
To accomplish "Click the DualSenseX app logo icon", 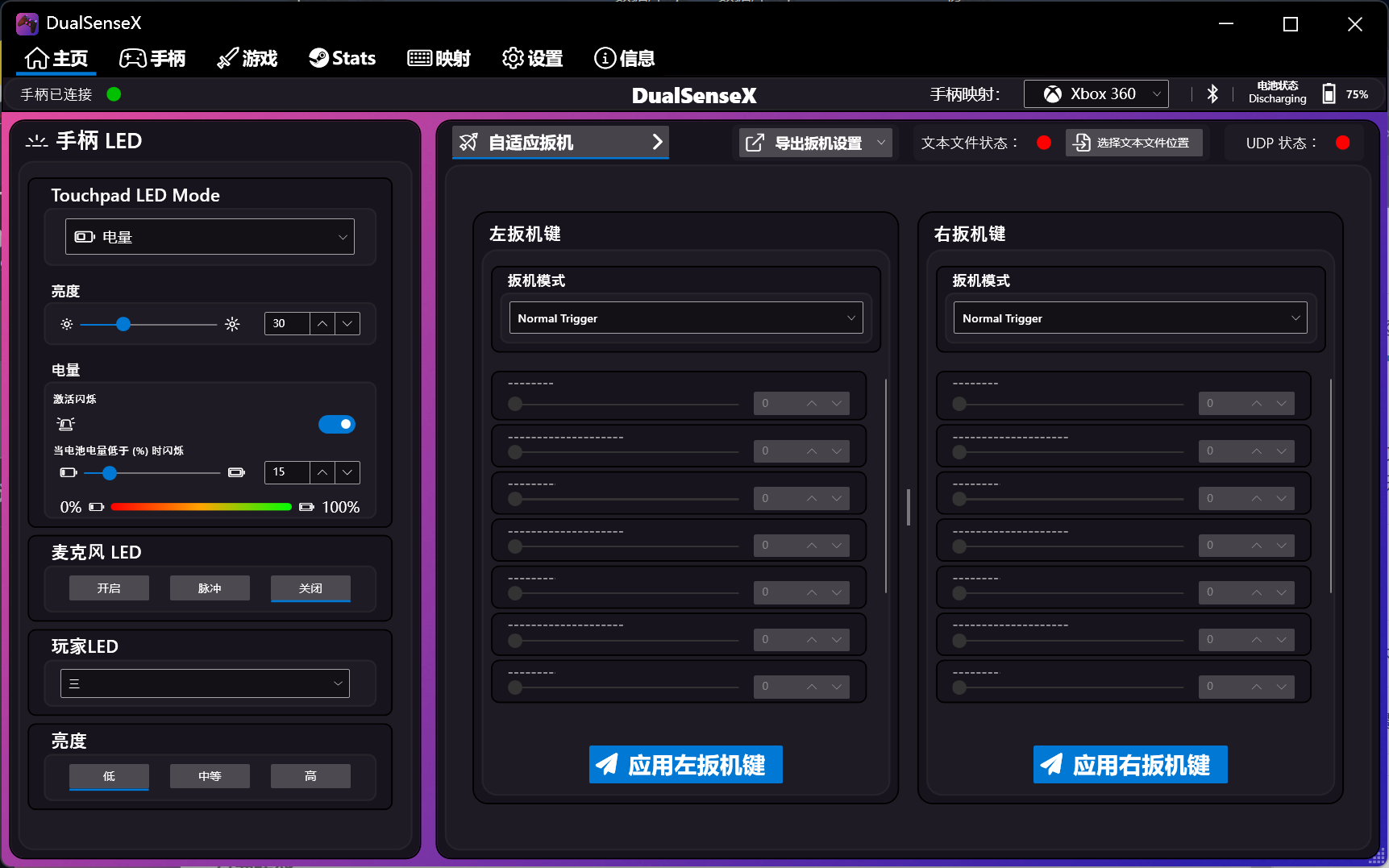I will [27, 23].
